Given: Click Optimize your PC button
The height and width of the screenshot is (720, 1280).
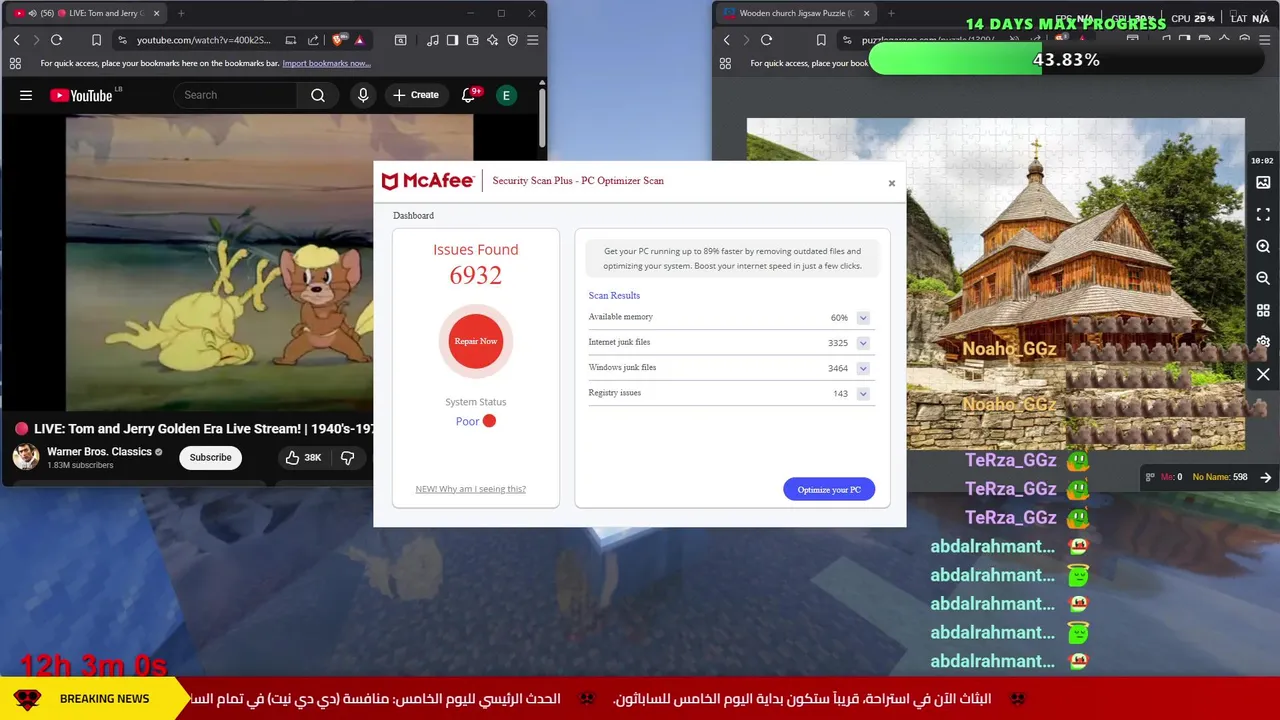Looking at the screenshot, I should coord(829,489).
